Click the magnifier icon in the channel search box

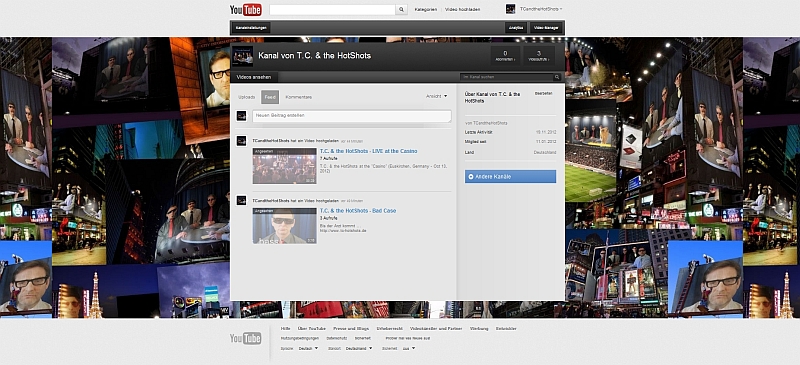557,77
